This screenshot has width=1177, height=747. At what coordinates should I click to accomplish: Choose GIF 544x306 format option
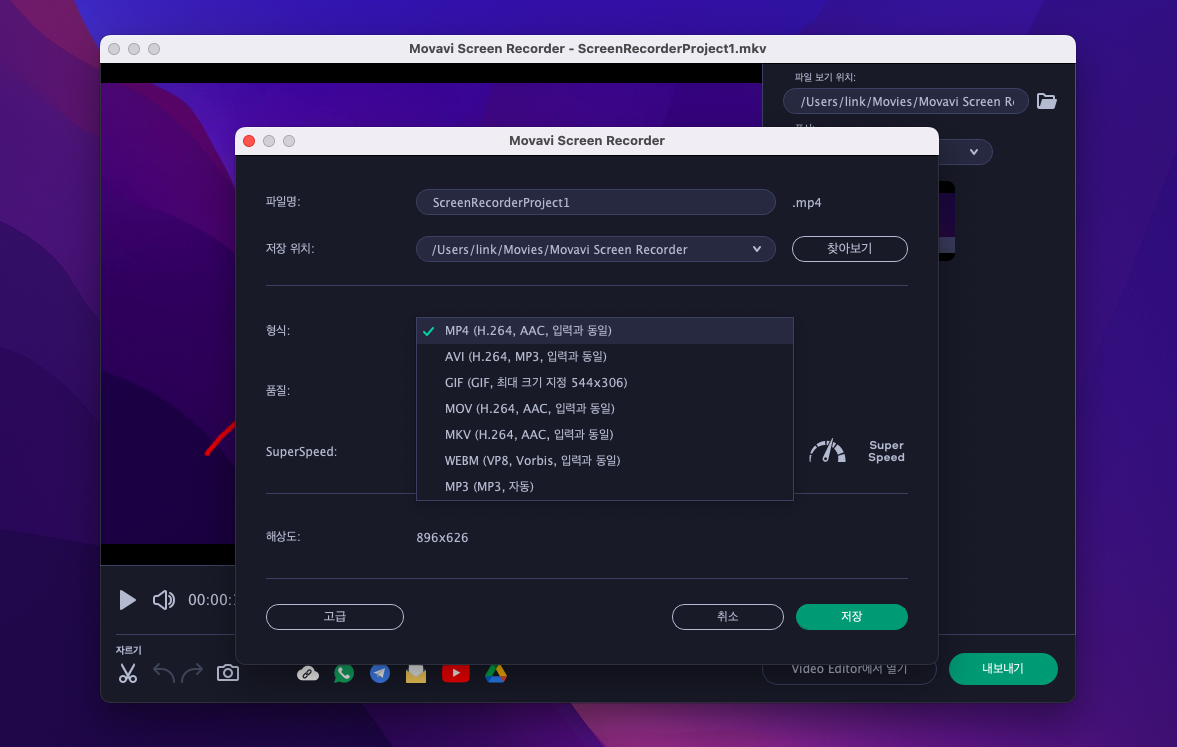(604, 383)
